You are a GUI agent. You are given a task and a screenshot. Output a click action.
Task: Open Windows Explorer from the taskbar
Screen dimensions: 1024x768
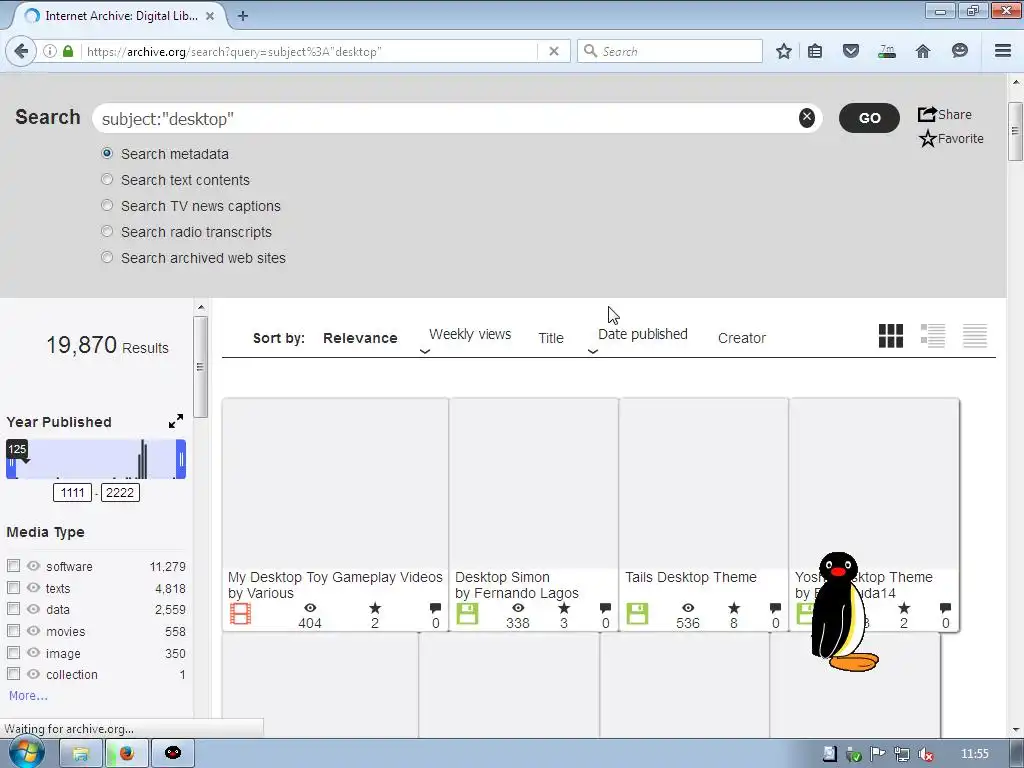pyautogui.click(x=80, y=754)
